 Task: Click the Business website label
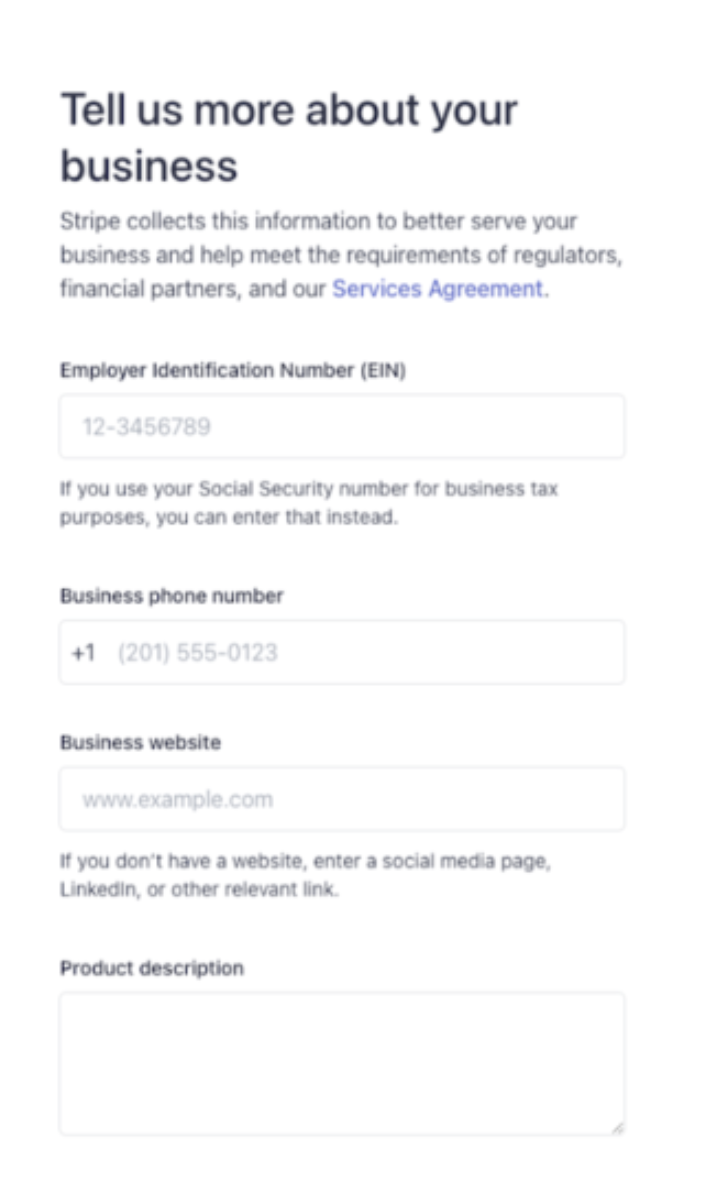coord(141,742)
